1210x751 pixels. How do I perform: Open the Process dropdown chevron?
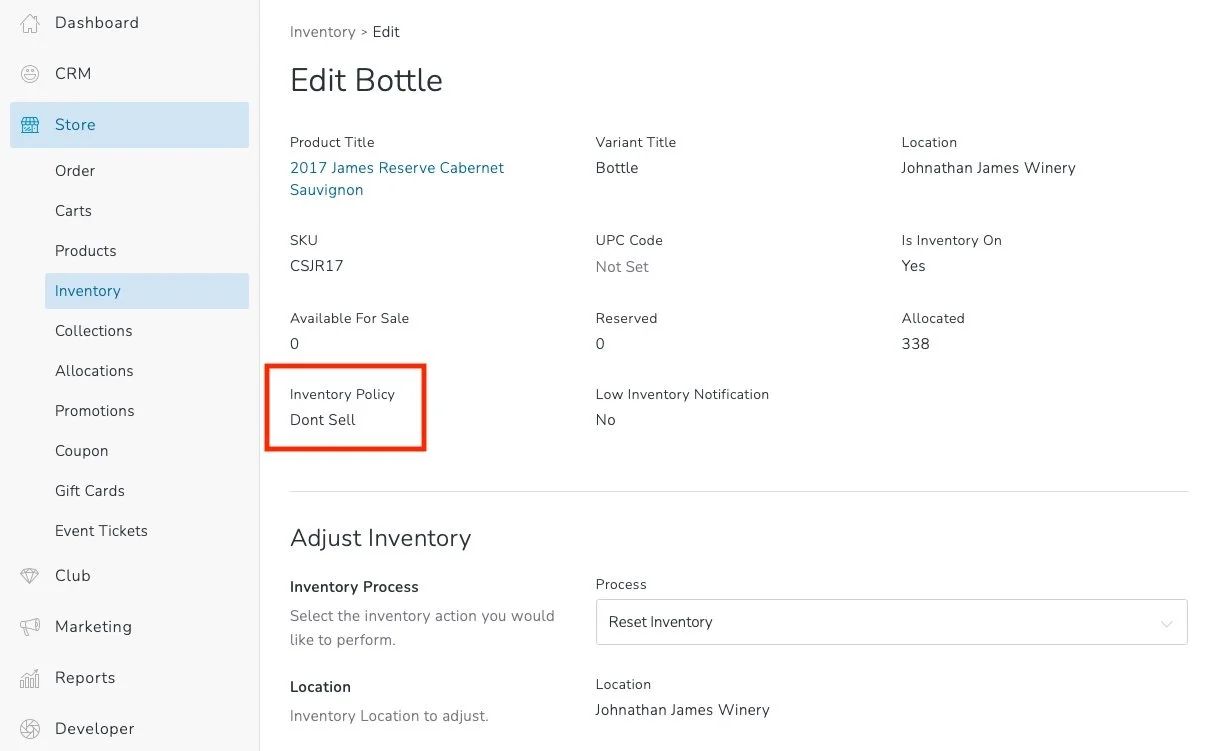pyautogui.click(x=1166, y=623)
